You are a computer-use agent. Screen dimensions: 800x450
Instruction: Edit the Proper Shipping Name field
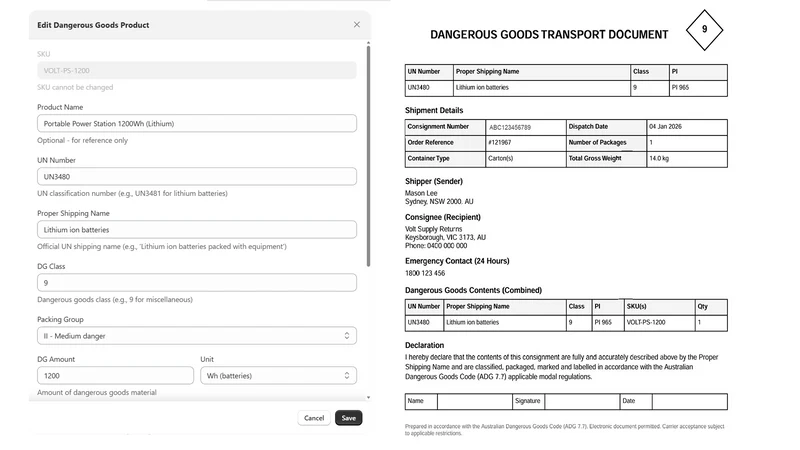[196, 230]
